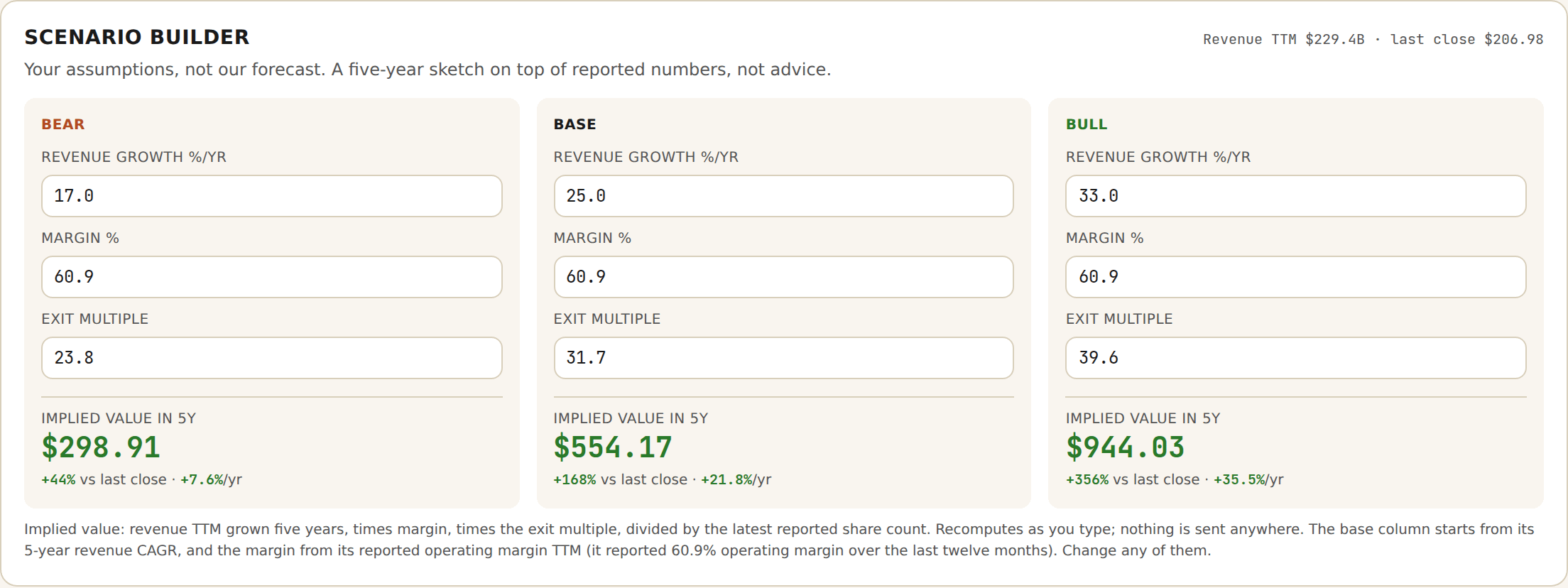Click the Base margin % input
The image size is (1568, 588).
pos(784,277)
